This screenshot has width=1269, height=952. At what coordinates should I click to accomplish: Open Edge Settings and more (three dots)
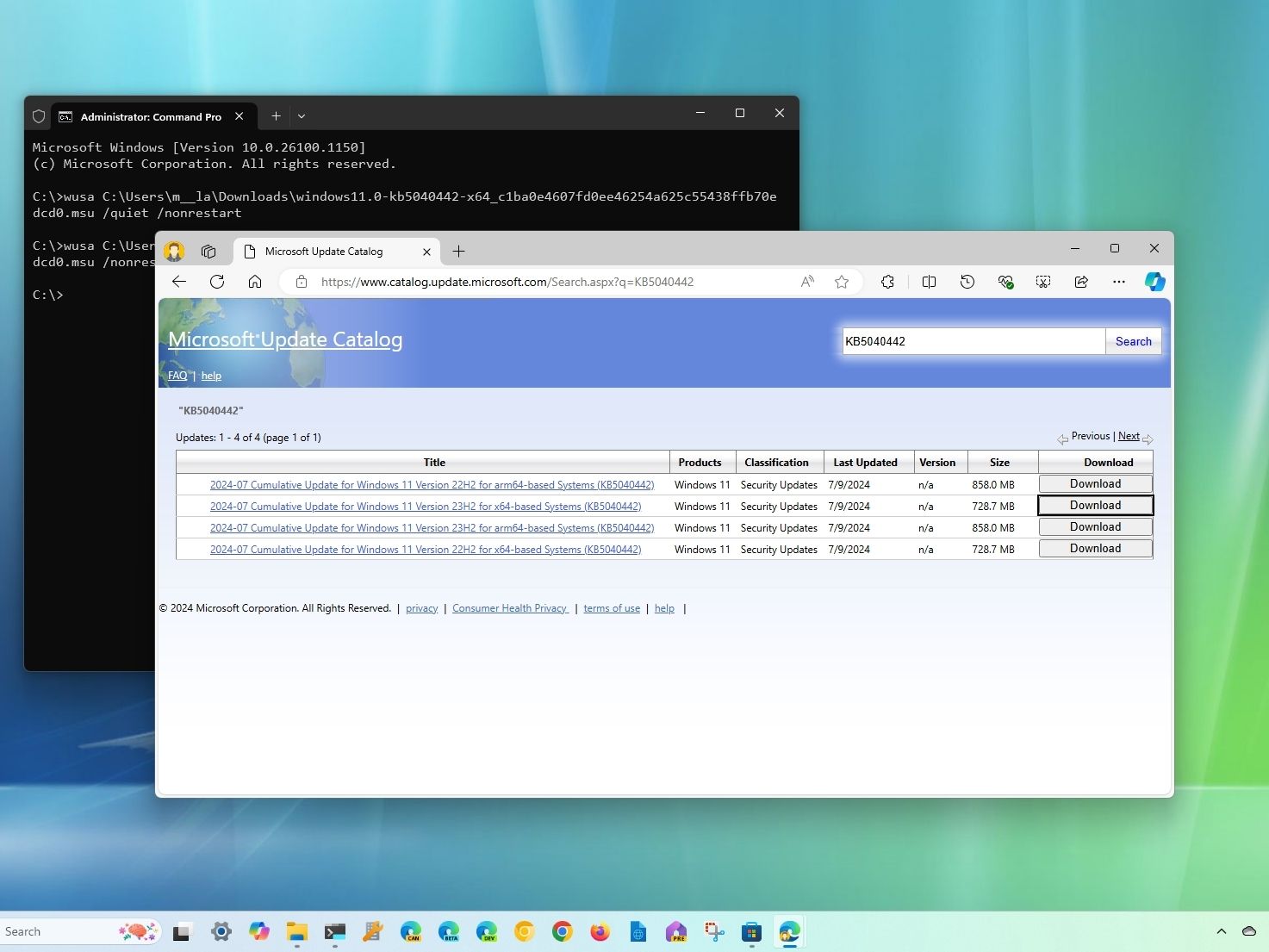(1119, 282)
